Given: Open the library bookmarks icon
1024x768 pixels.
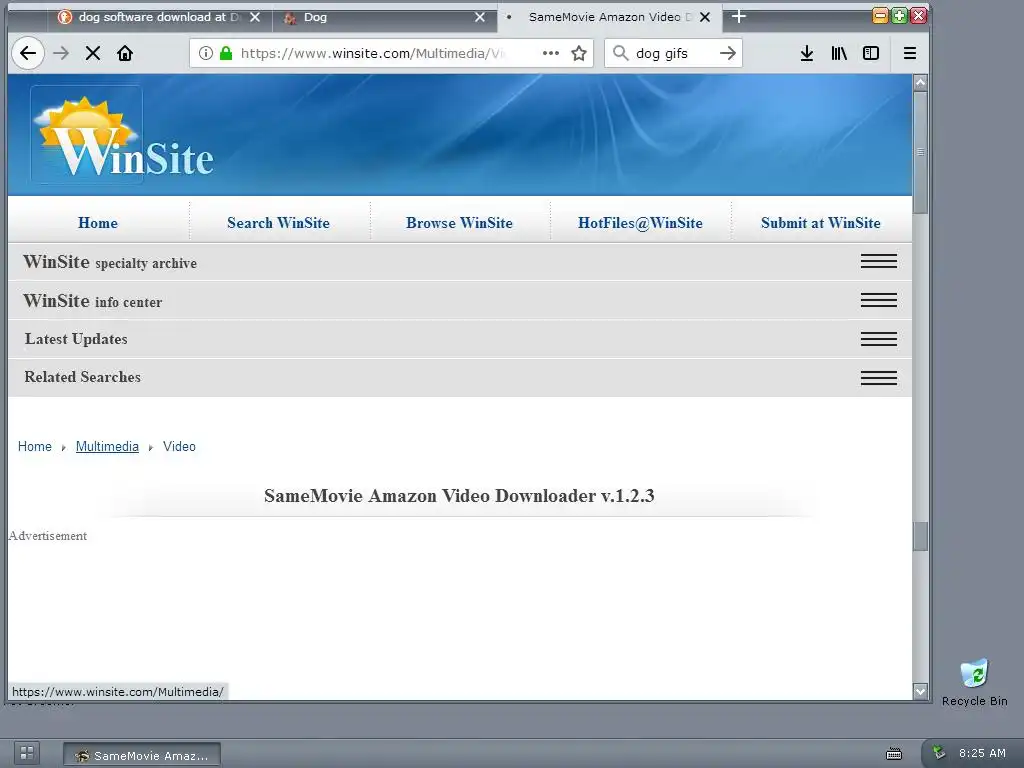Looking at the screenshot, I should (x=839, y=53).
